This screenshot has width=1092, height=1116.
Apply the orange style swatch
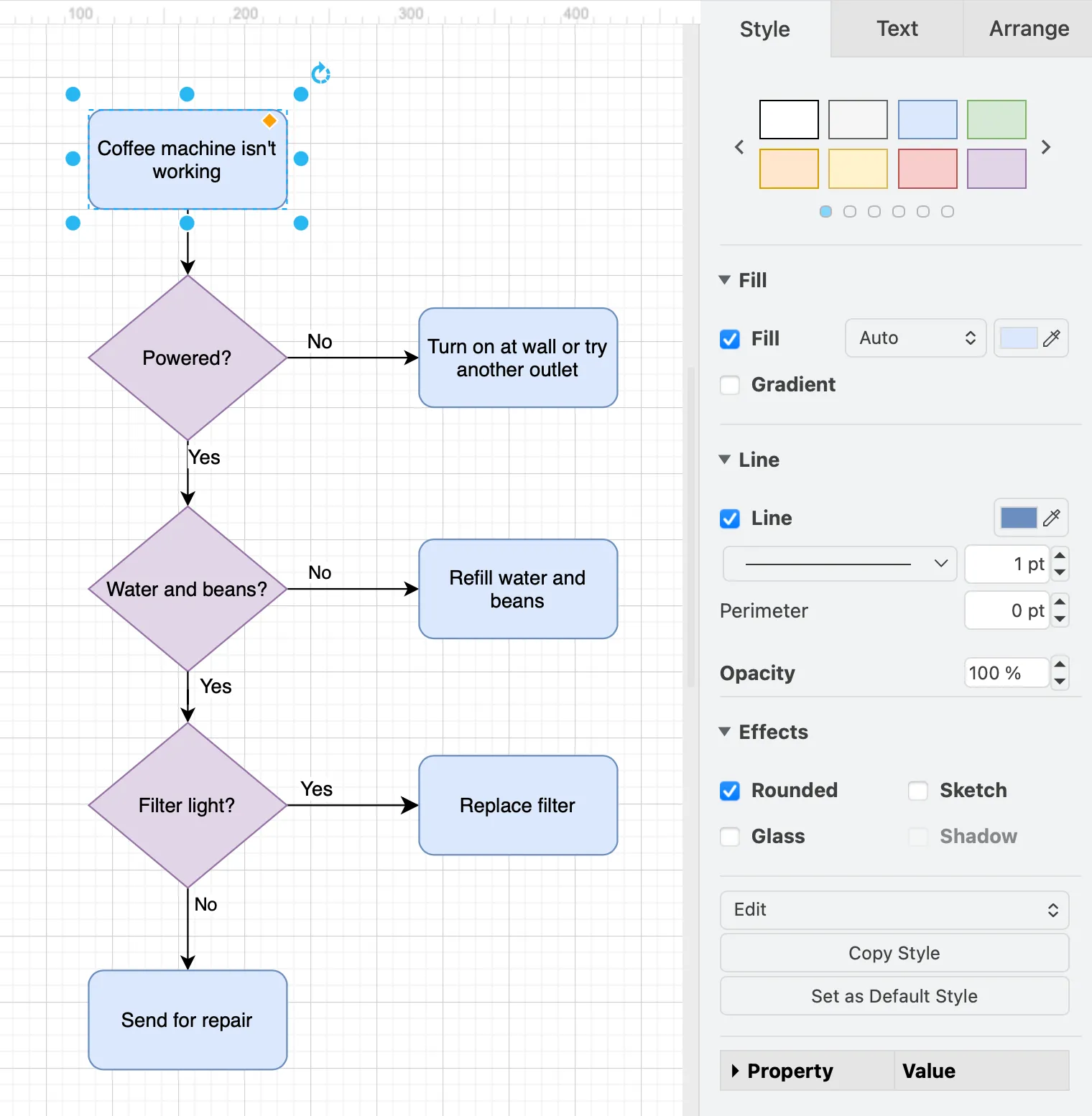pos(789,169)
